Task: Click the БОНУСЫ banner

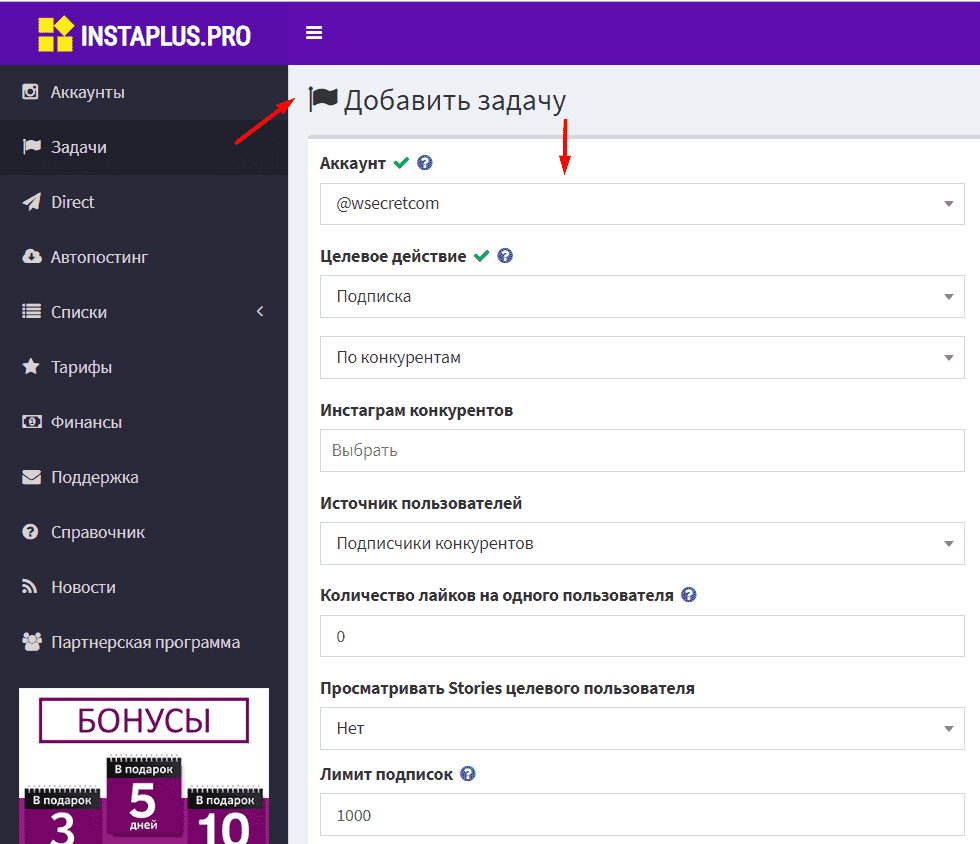Action: point(144,720)
